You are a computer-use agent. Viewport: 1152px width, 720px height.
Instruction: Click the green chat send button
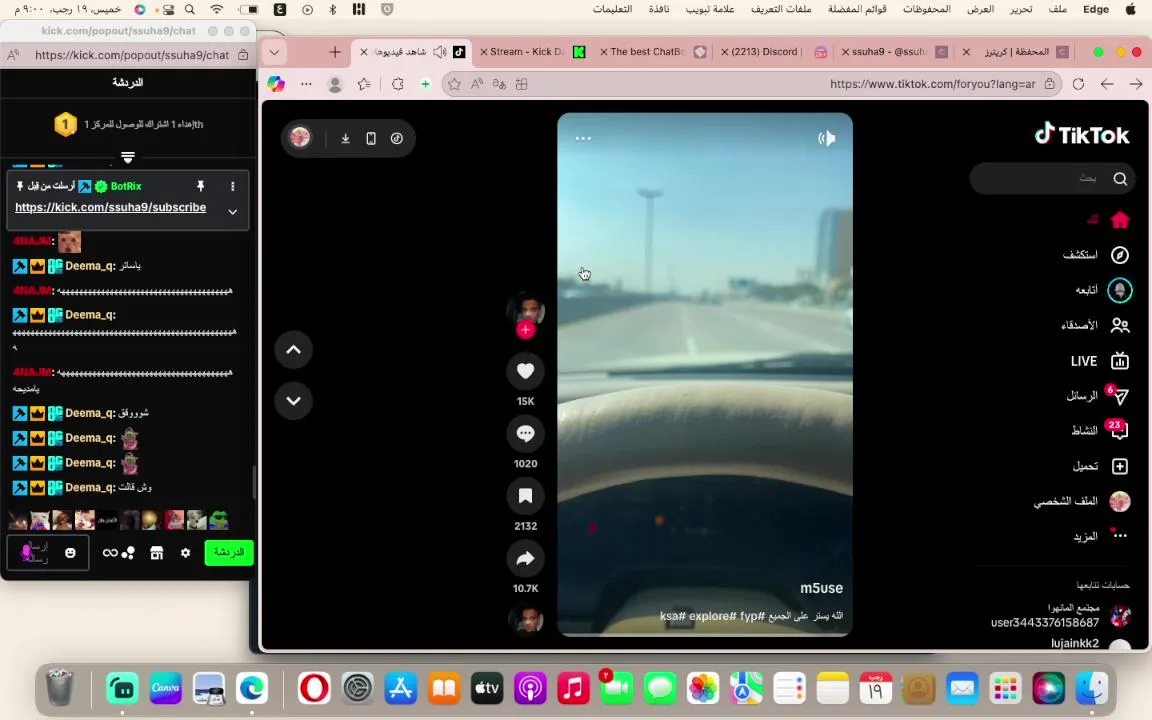coord(229,552)
